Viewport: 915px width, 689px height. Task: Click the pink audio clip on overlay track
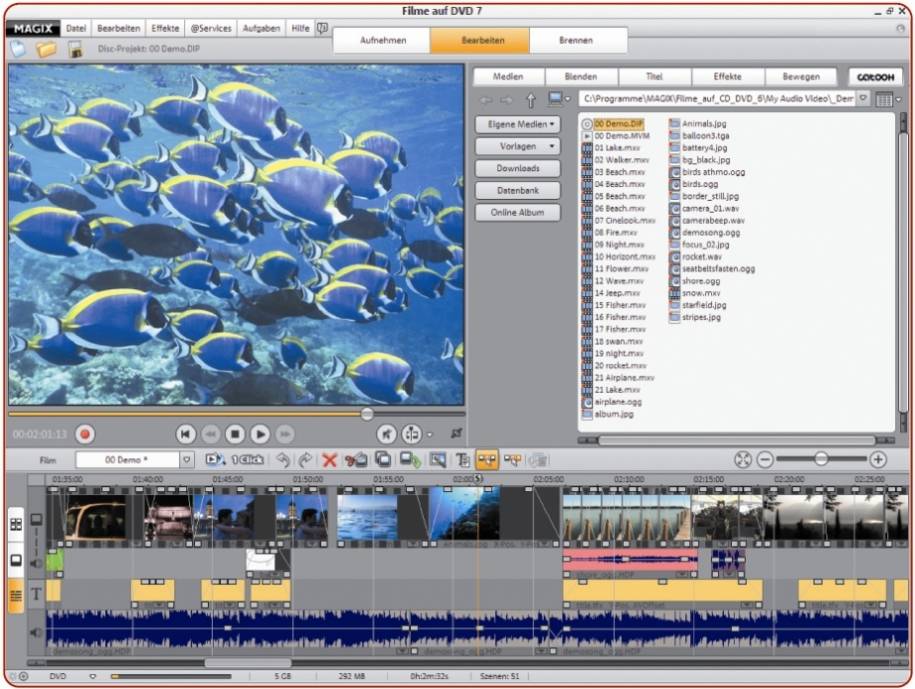point(630,561)
